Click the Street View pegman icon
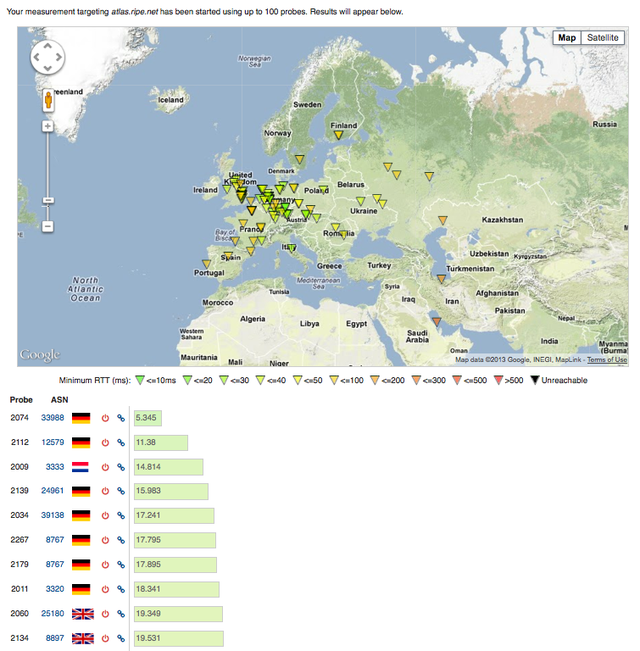Viewport: 640px width, 651px height. point(48,100)
